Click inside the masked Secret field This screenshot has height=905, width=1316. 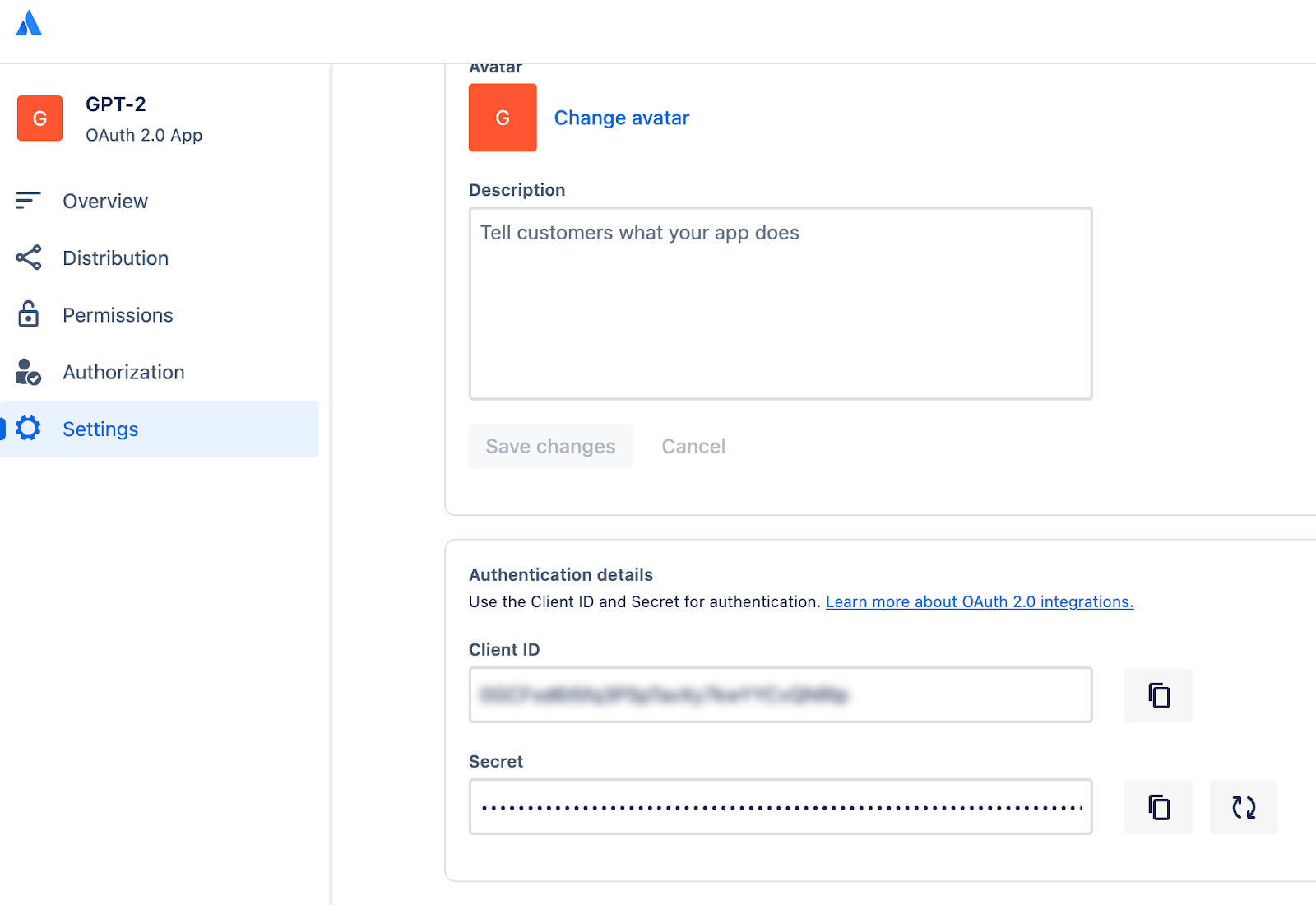pos(780,807)
